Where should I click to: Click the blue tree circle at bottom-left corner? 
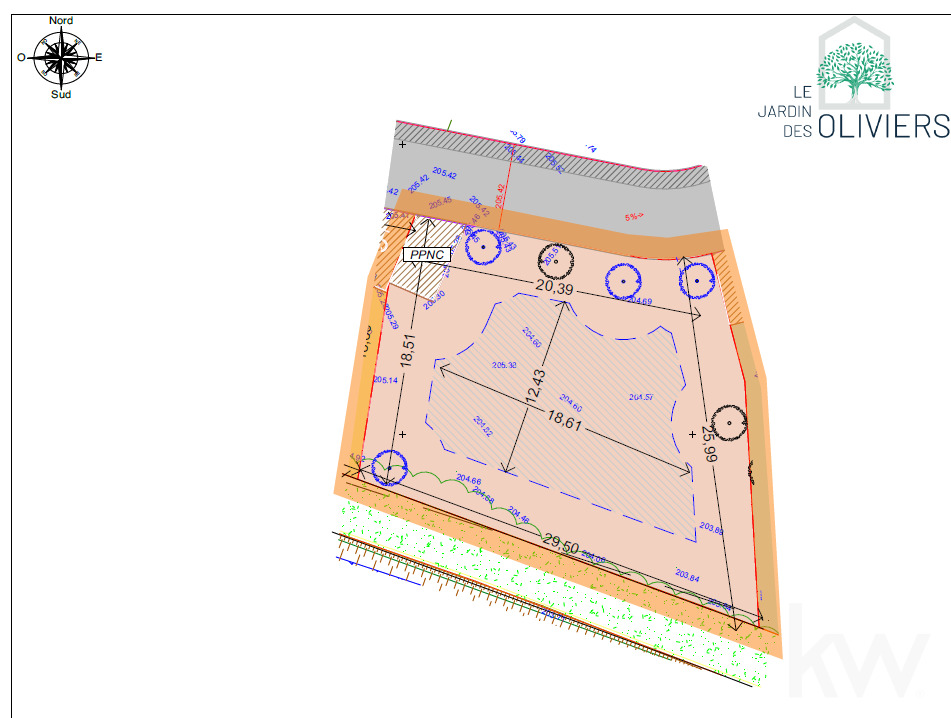389,467
